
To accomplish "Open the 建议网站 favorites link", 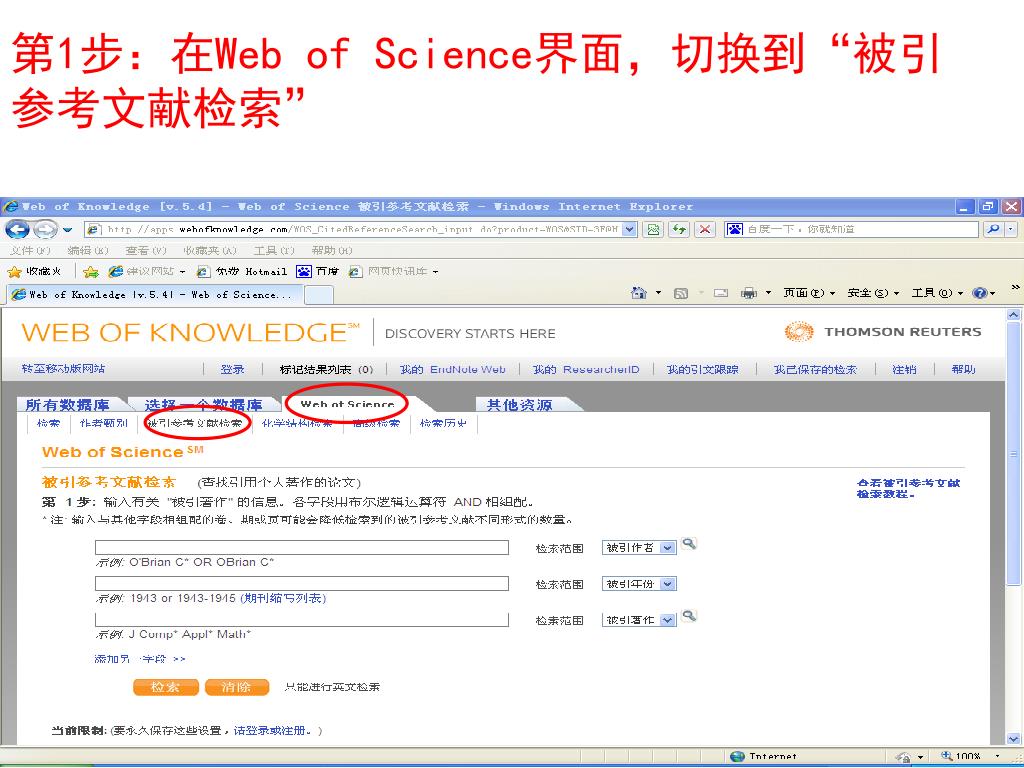I will point(147,271).
